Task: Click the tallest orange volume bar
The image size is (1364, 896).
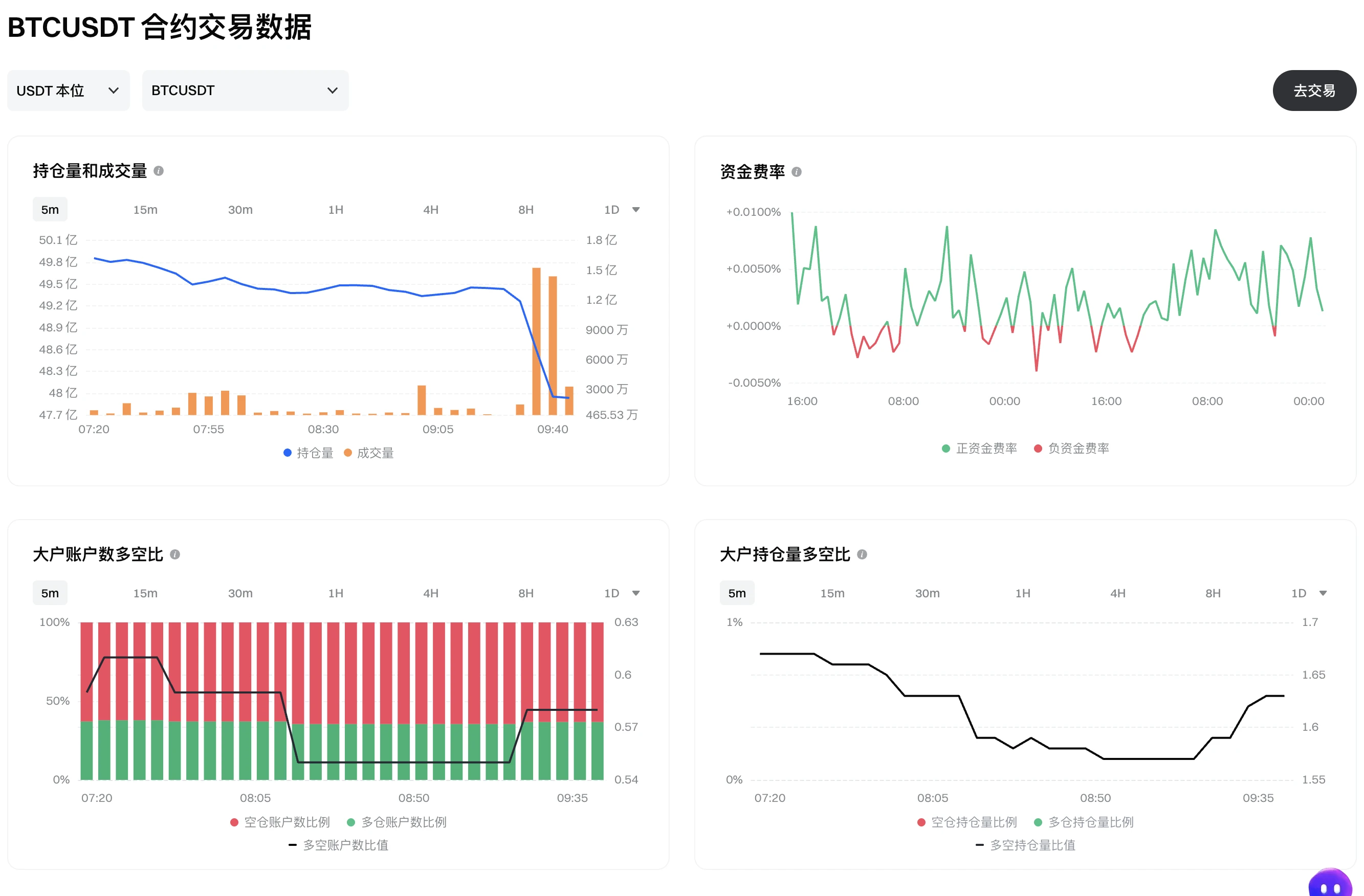Action: 536,341
